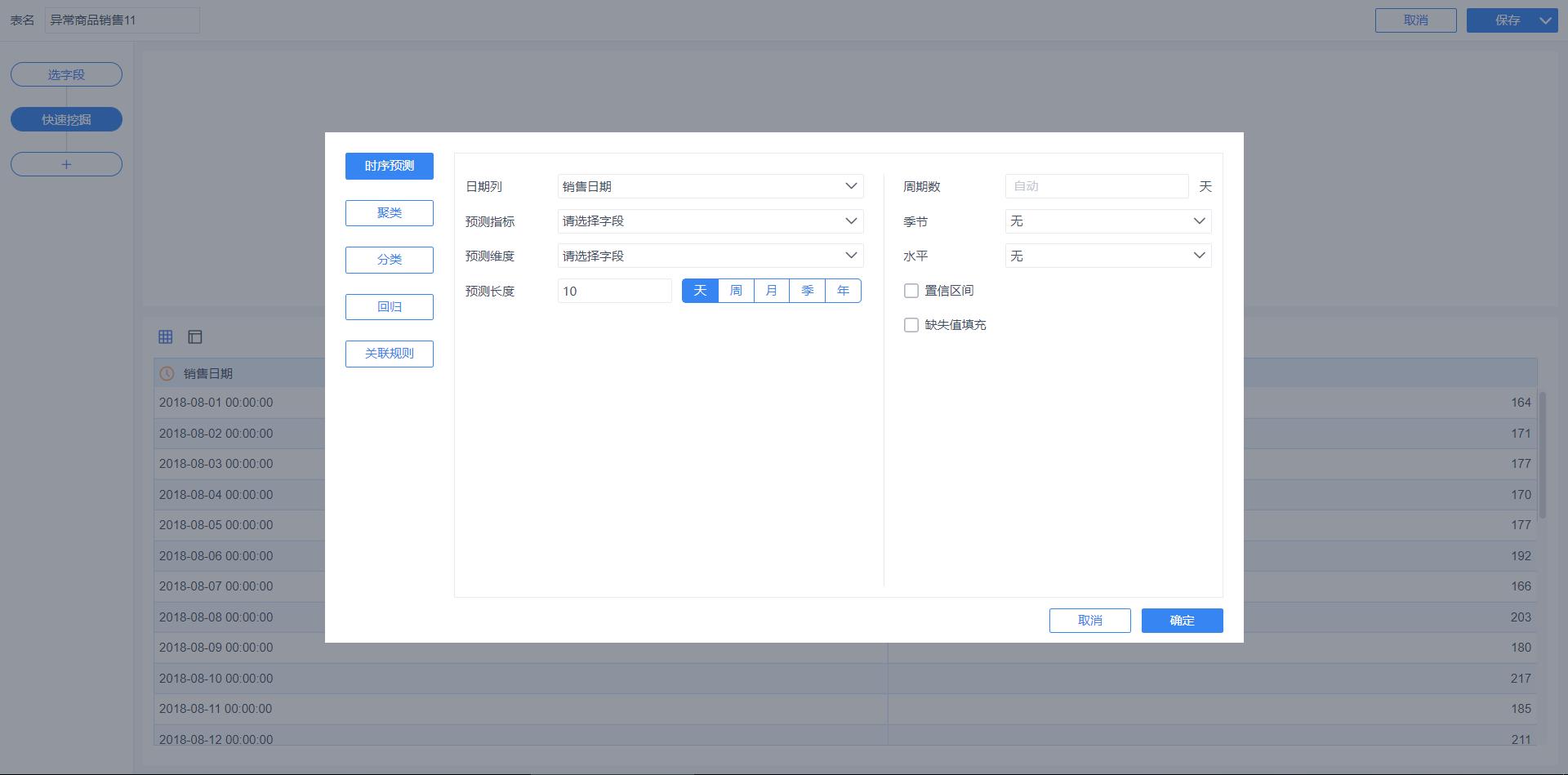Open the 关联规则 association rules panel

(390, 354)
